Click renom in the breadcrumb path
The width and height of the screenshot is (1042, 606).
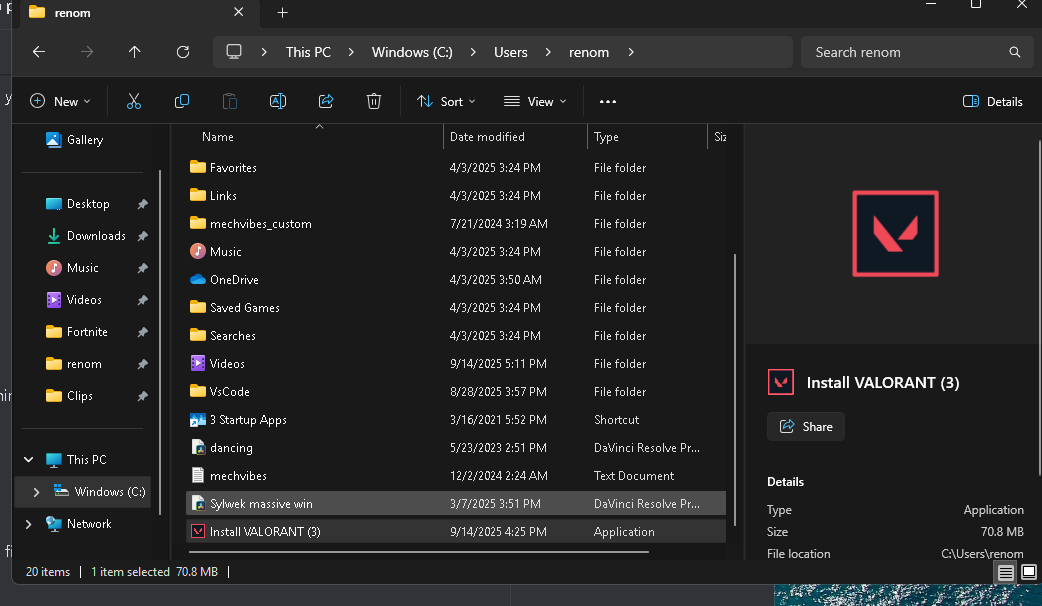coord(589,52)
